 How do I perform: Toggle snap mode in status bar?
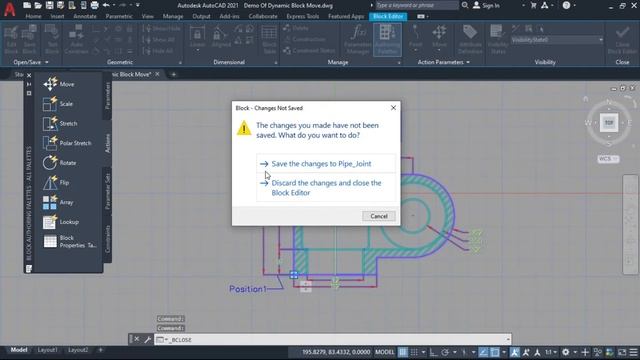pyautogui.click(x=414, y=352)
